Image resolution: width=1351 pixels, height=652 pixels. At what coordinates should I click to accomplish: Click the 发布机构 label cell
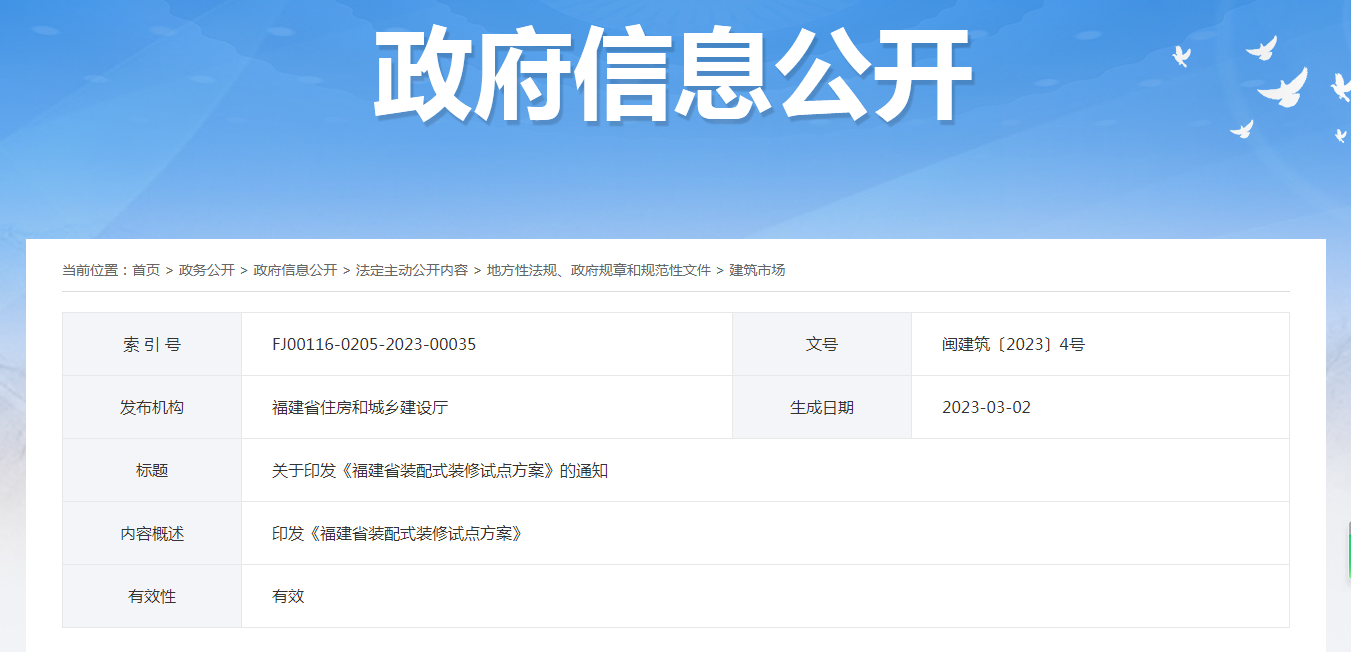point(152,407)
